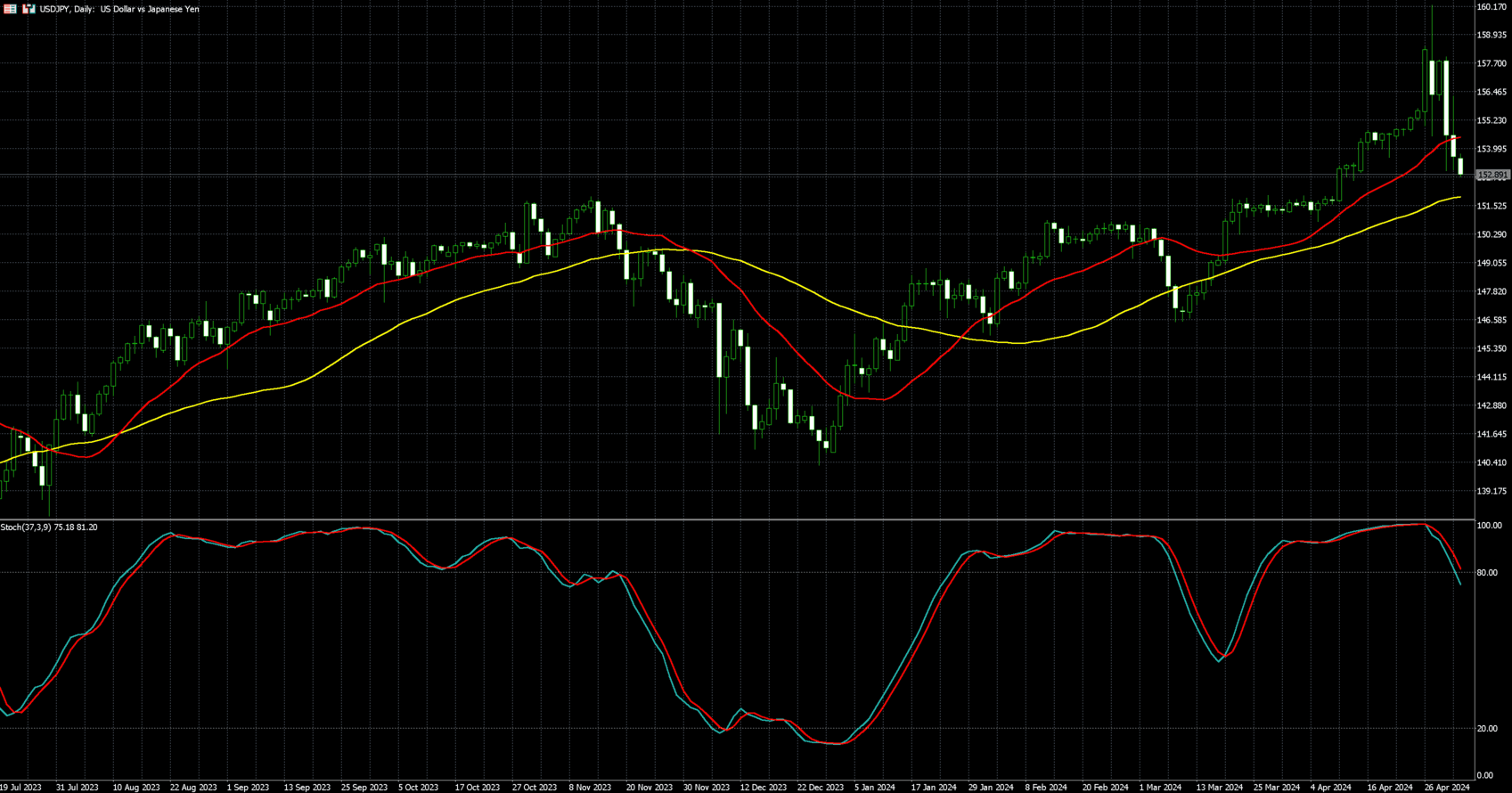Click the 139.175 label on price scale
This screenshot has height=793, width=1512.
coord(1492,491)
